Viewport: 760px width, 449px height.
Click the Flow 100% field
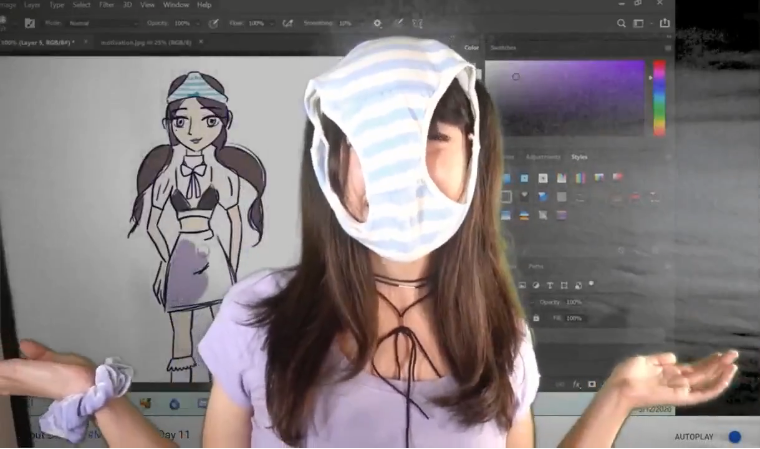256,23
